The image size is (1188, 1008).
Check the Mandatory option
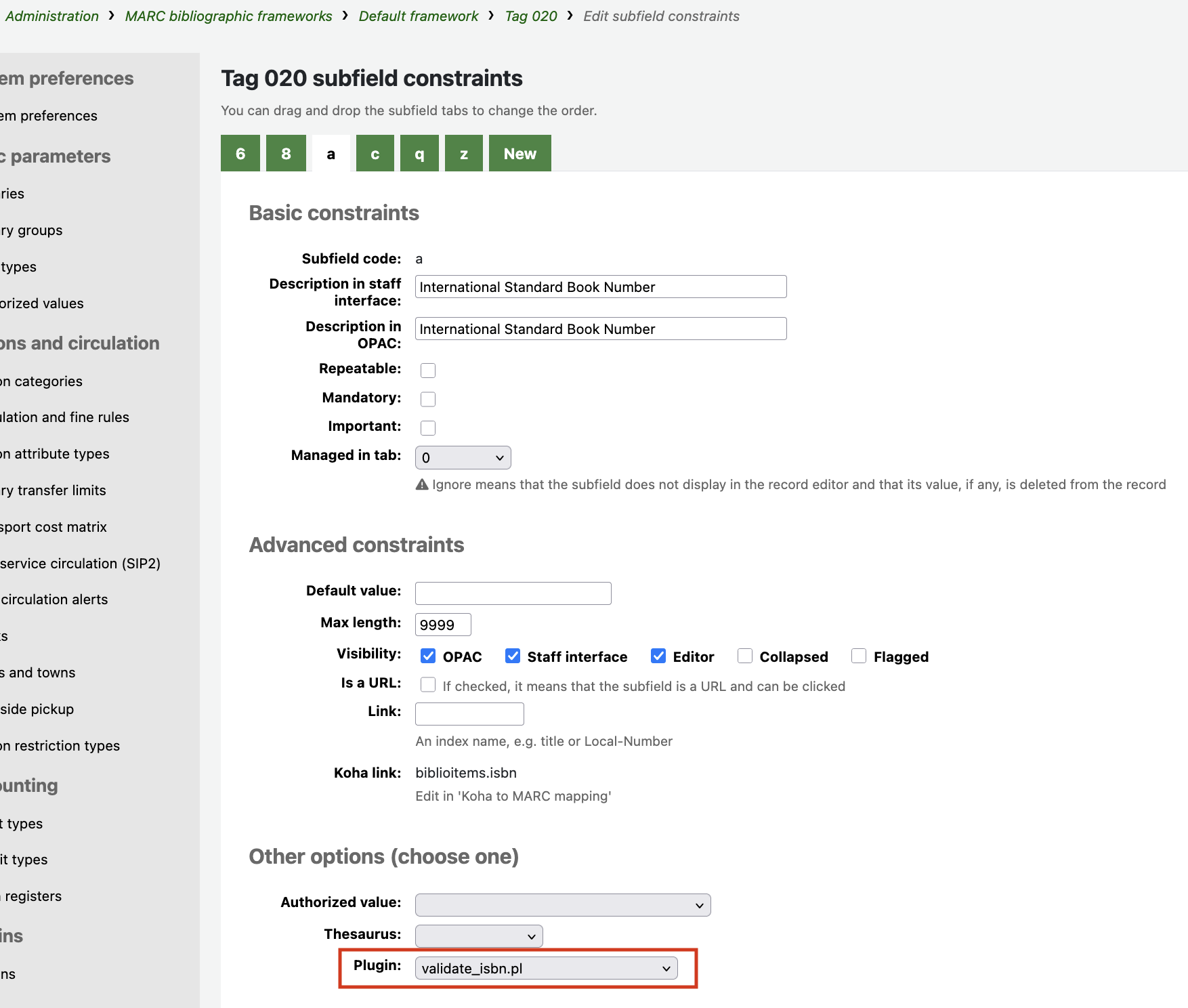click(428, 399)
